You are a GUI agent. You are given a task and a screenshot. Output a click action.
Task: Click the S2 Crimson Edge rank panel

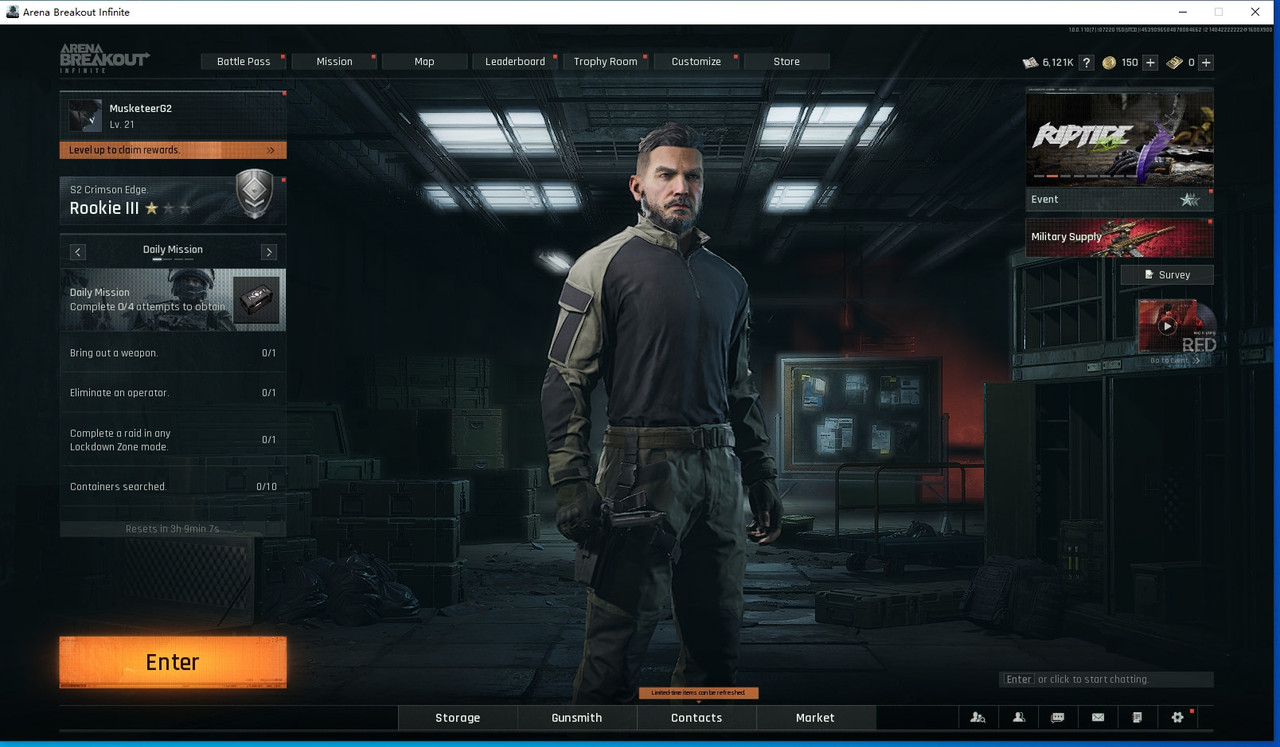tap(173, 200)
